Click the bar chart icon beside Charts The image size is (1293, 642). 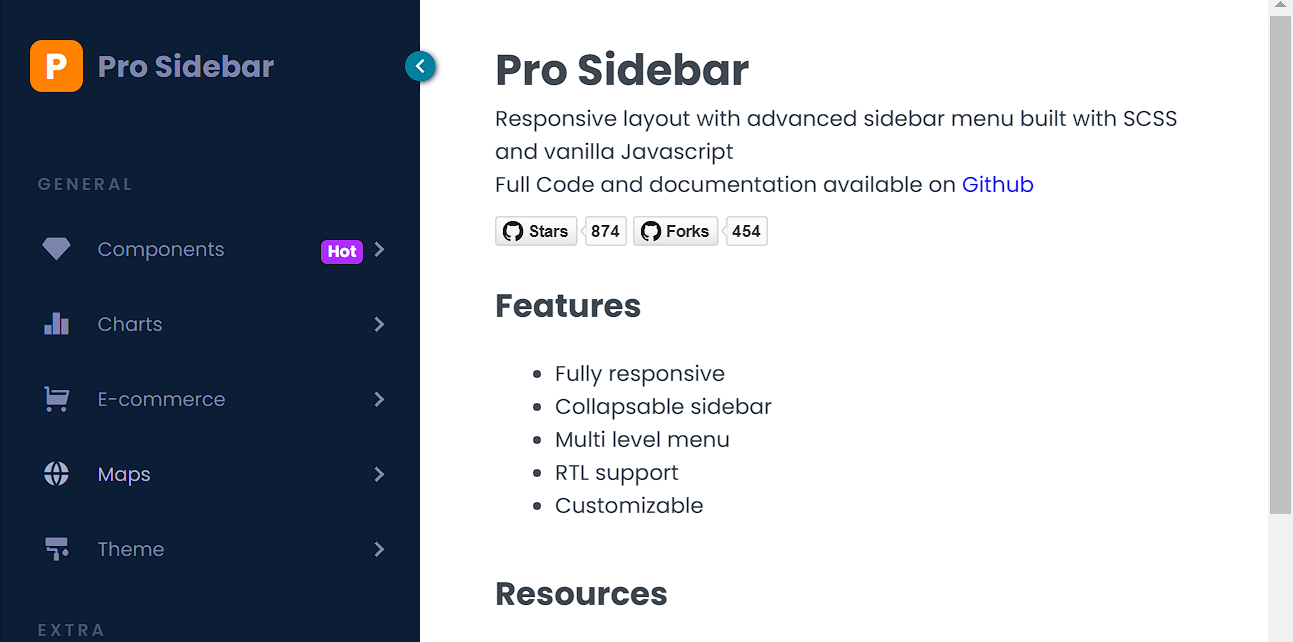coord(56,324)
